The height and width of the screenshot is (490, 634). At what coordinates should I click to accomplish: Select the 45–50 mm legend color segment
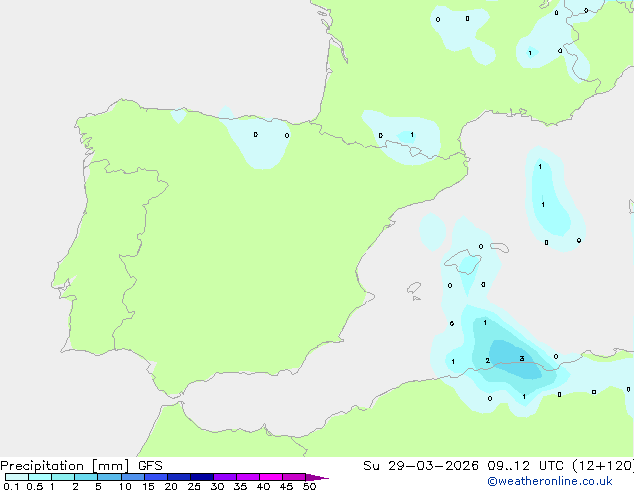pos(294,477)
